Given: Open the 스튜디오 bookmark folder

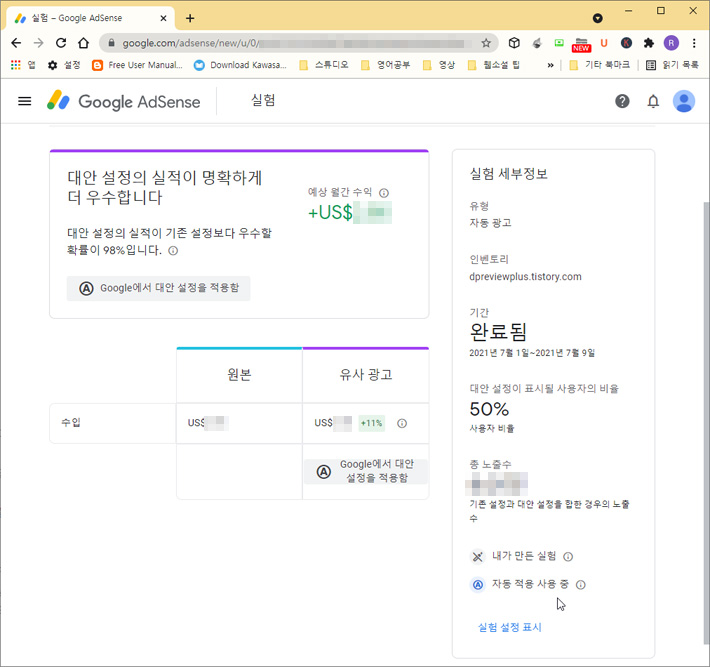Looking at the screenshot, I should (x=324, y=65).
